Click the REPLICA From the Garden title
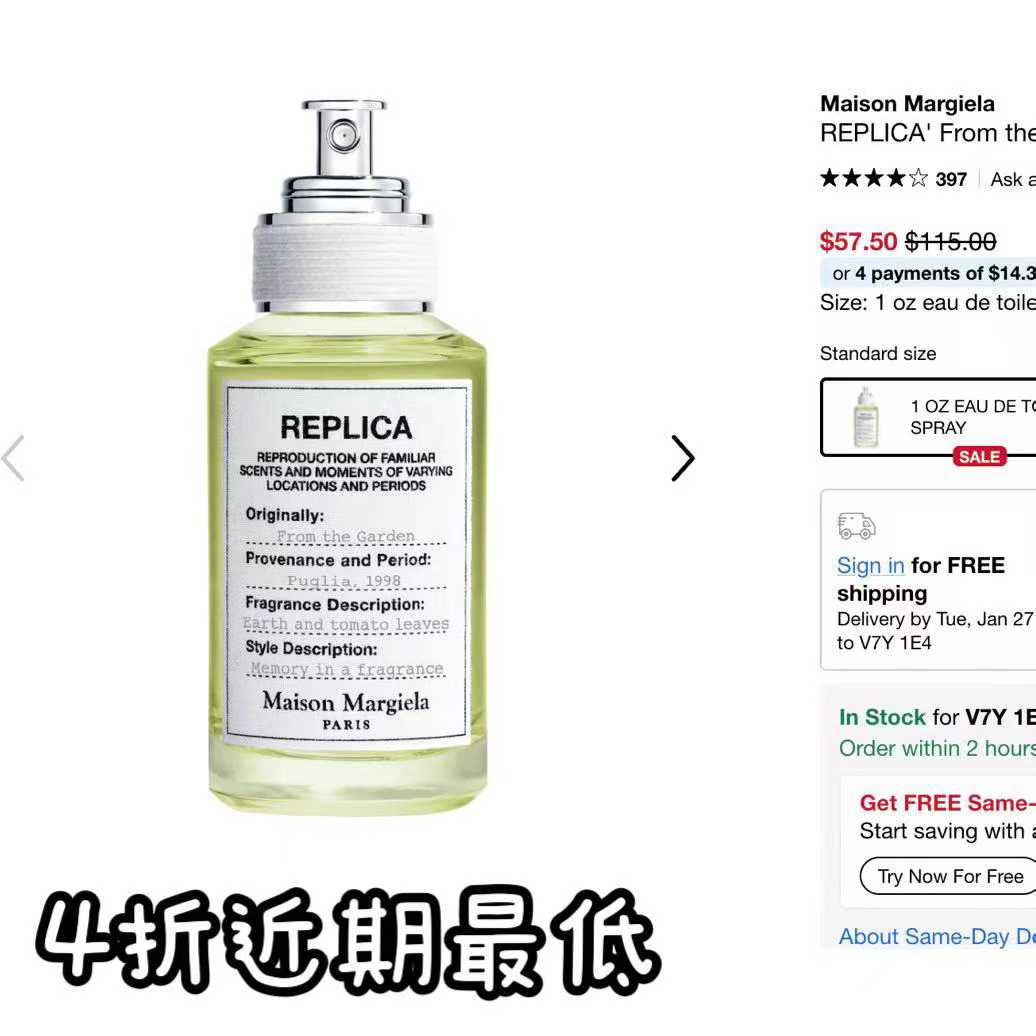The width and height of the screenshot is (1036, 1036). (928, 133)
